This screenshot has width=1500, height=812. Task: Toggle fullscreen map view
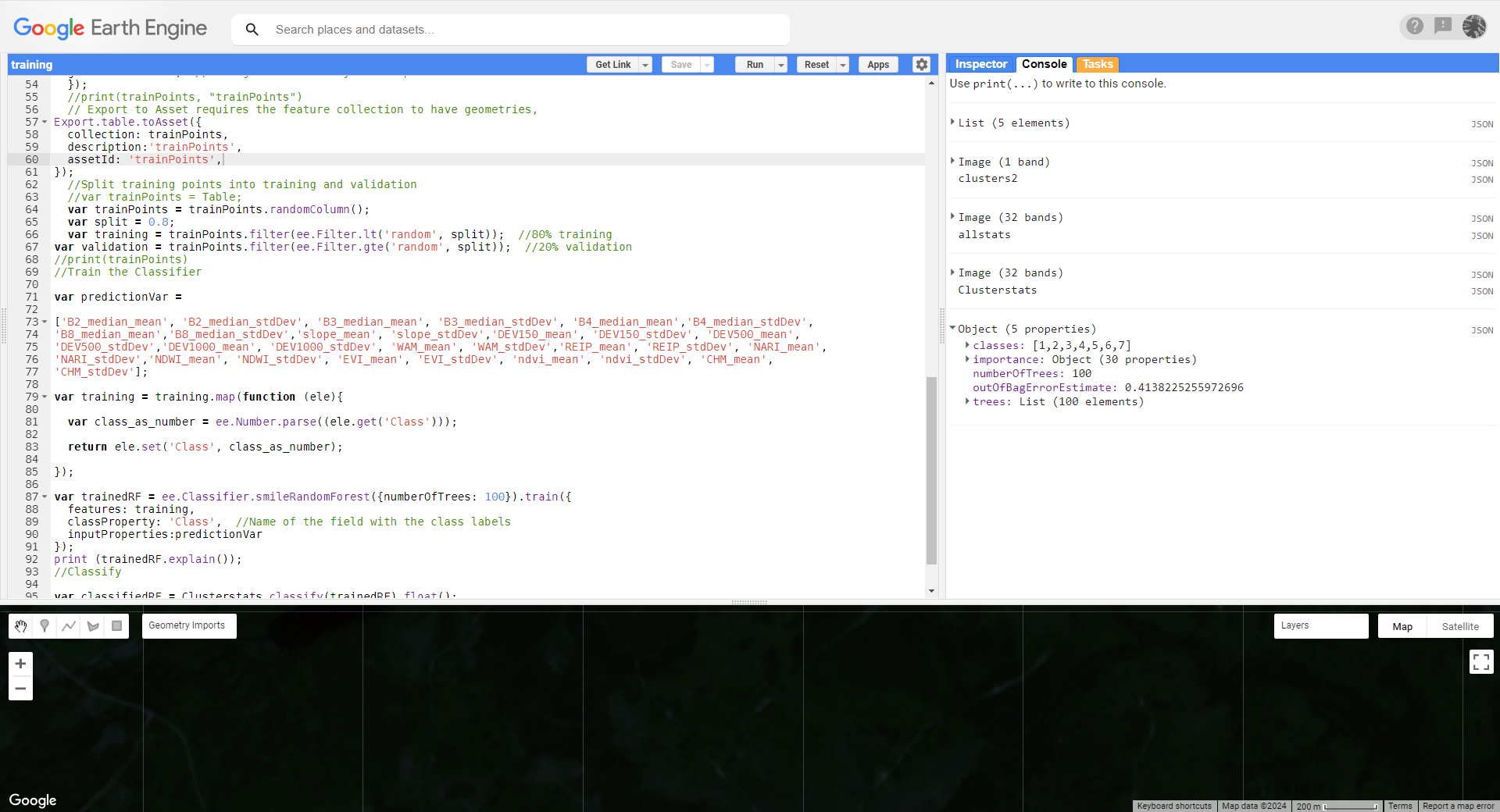pos(1481,662)
